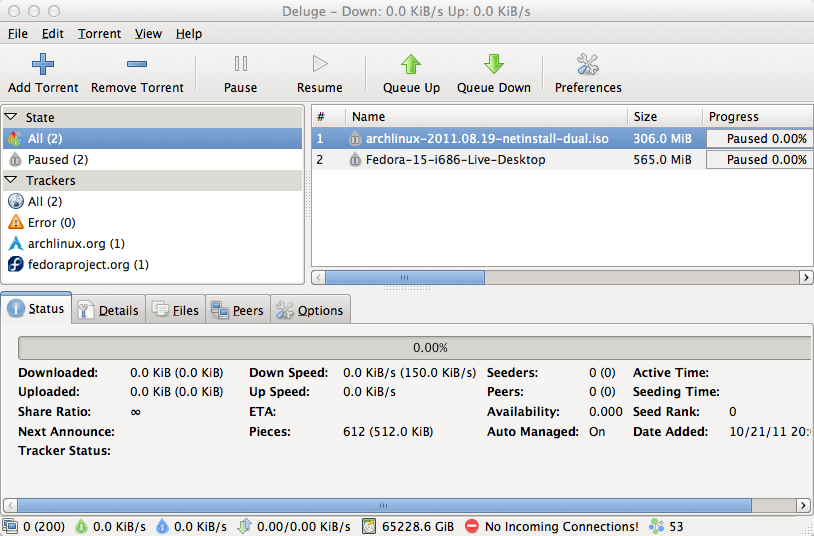
Task: Click the Fedora torrent Paused progress bar
Action: pos(759,159)
